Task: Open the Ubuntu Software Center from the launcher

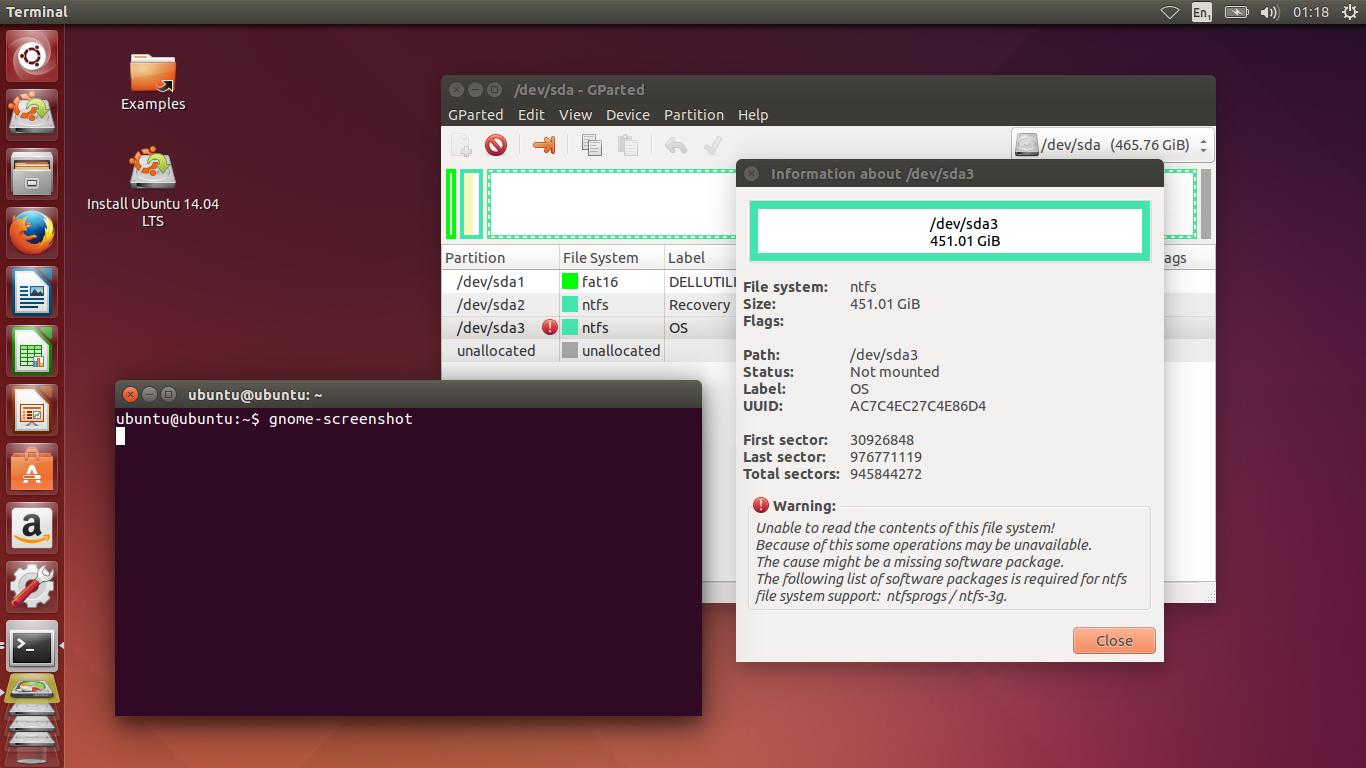Action: [31, 469]
